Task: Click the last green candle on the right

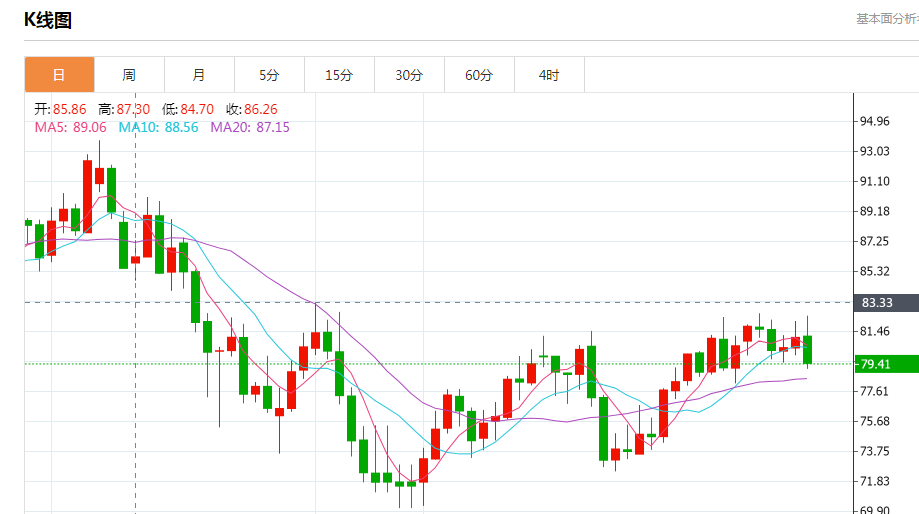Action: [x=807, y=350]
